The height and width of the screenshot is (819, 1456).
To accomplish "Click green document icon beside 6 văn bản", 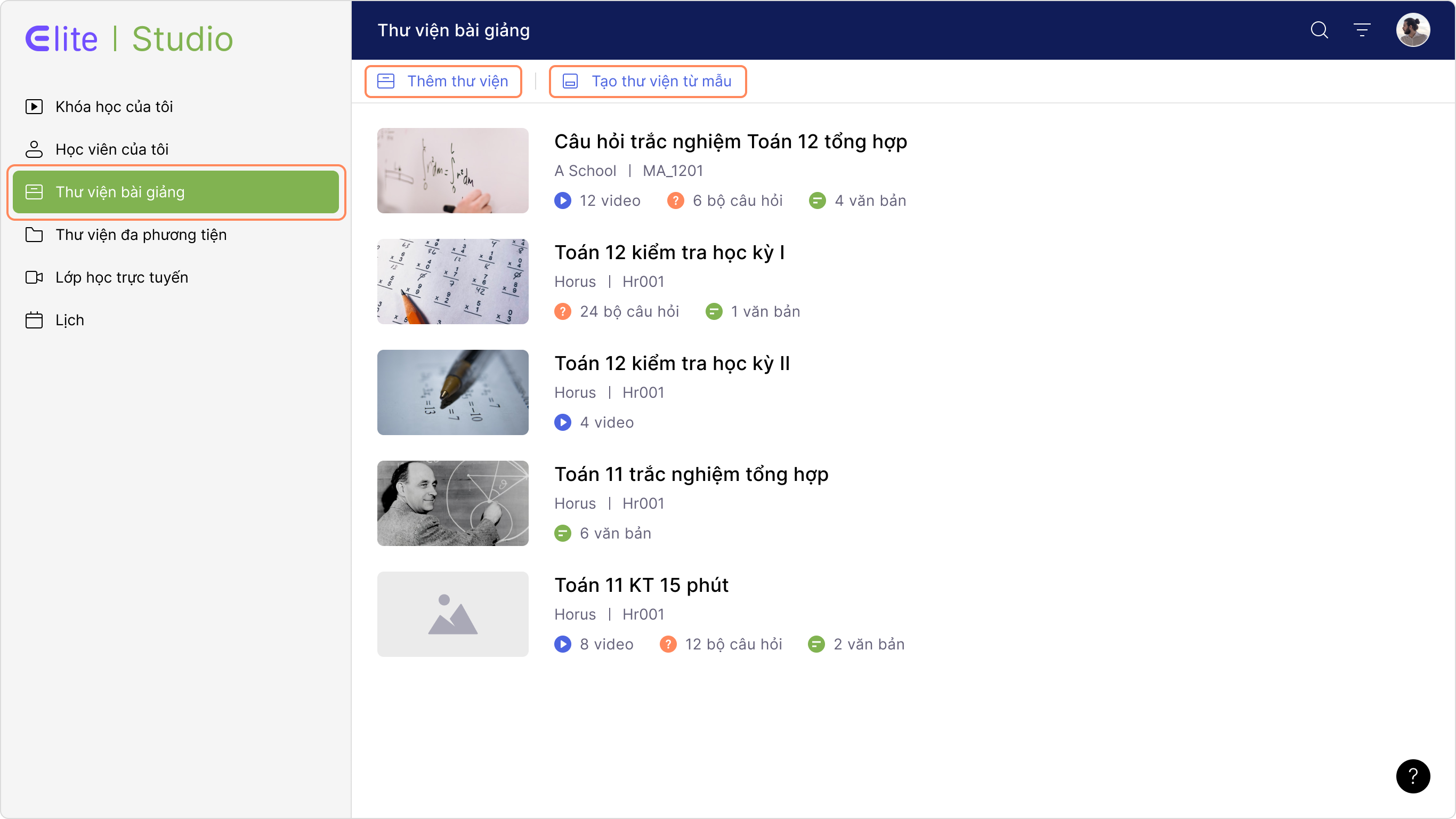I will click(562, 533).
